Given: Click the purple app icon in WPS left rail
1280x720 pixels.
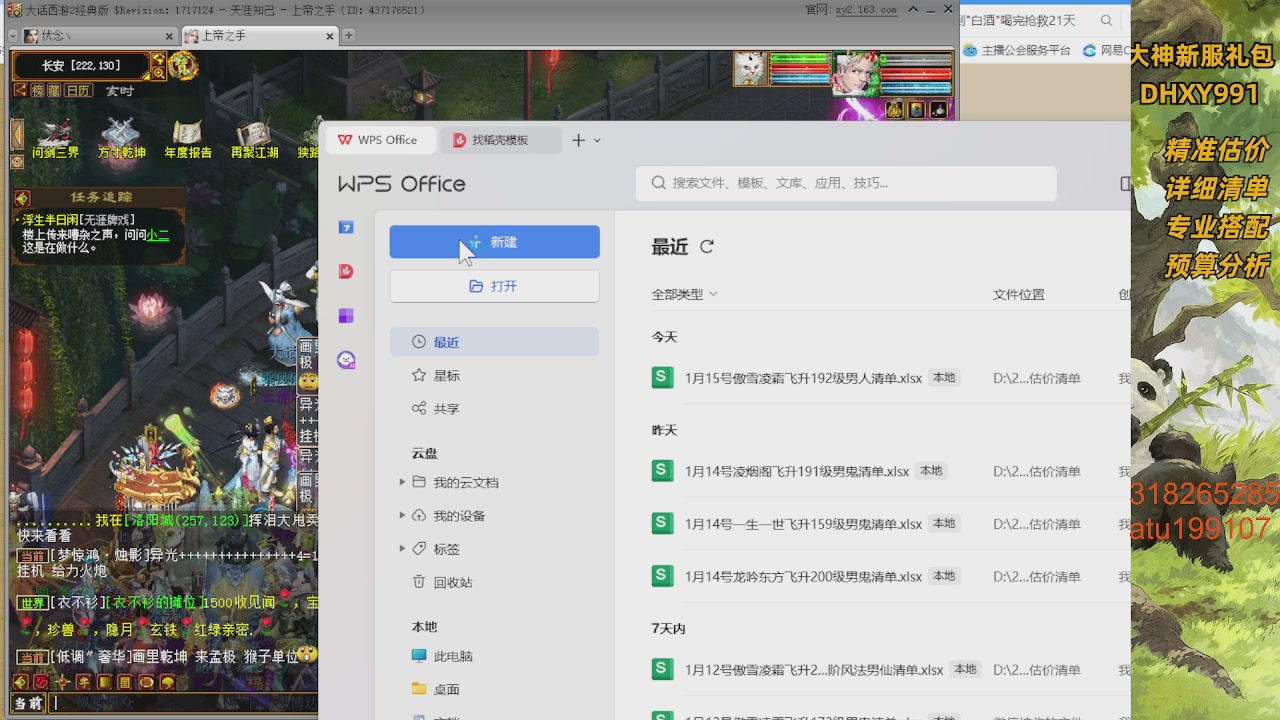Looking at the screenshot, I should coord(346,315).
